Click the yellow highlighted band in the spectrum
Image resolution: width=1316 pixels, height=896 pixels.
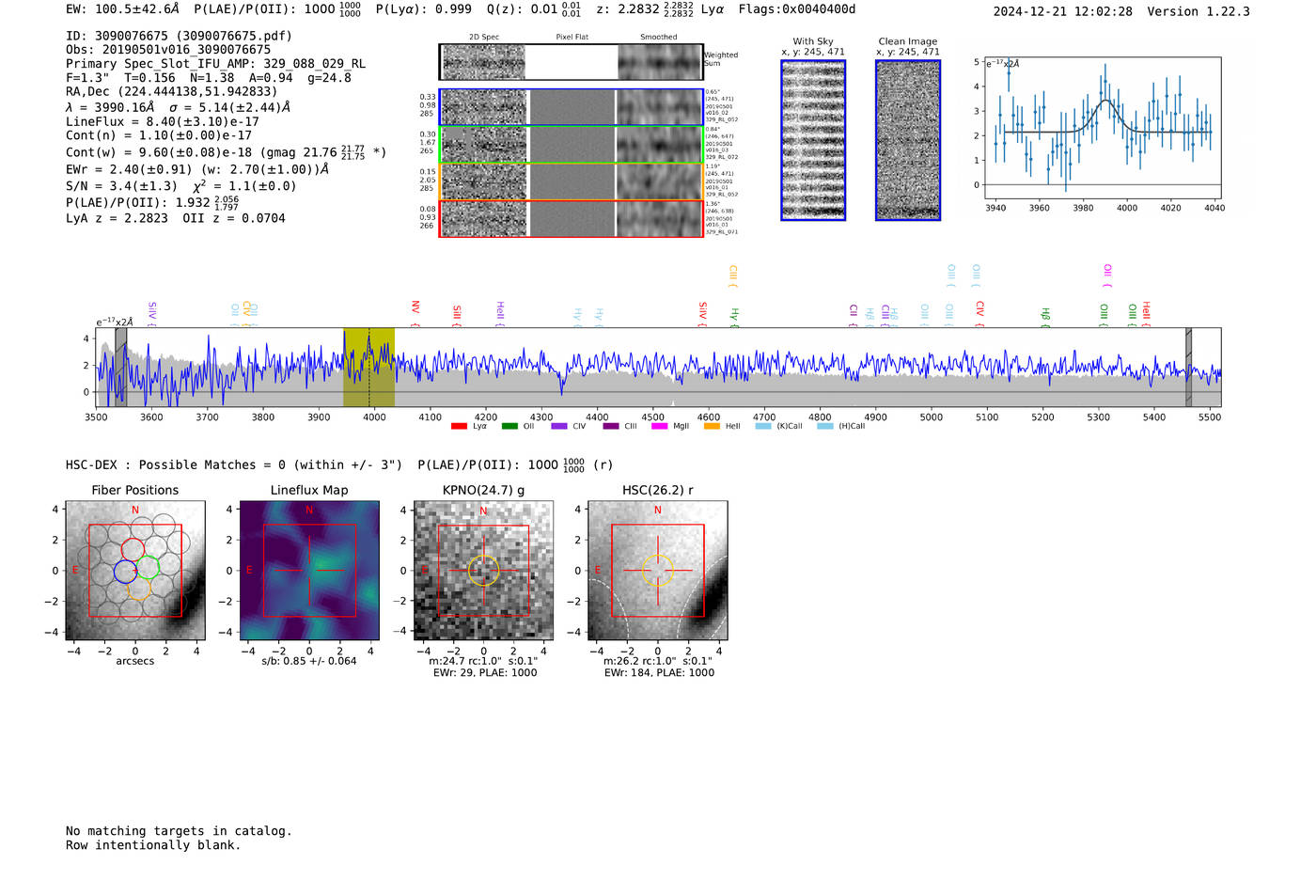point(368,367)
